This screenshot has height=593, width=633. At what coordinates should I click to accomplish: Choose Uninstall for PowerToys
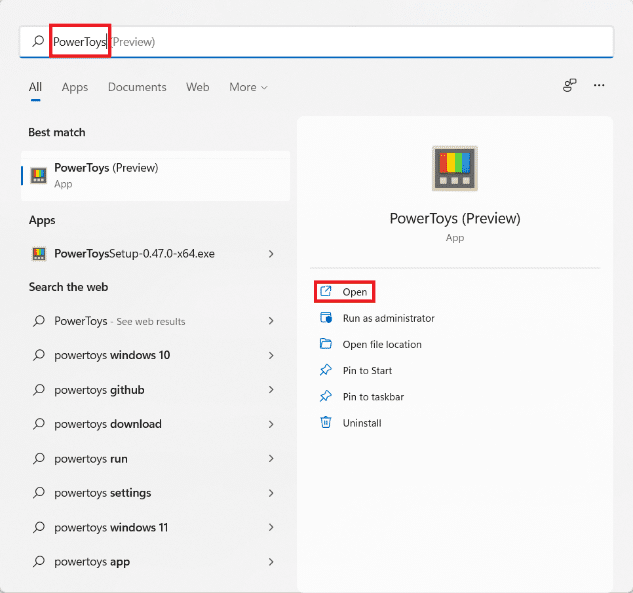coord(350,423)
